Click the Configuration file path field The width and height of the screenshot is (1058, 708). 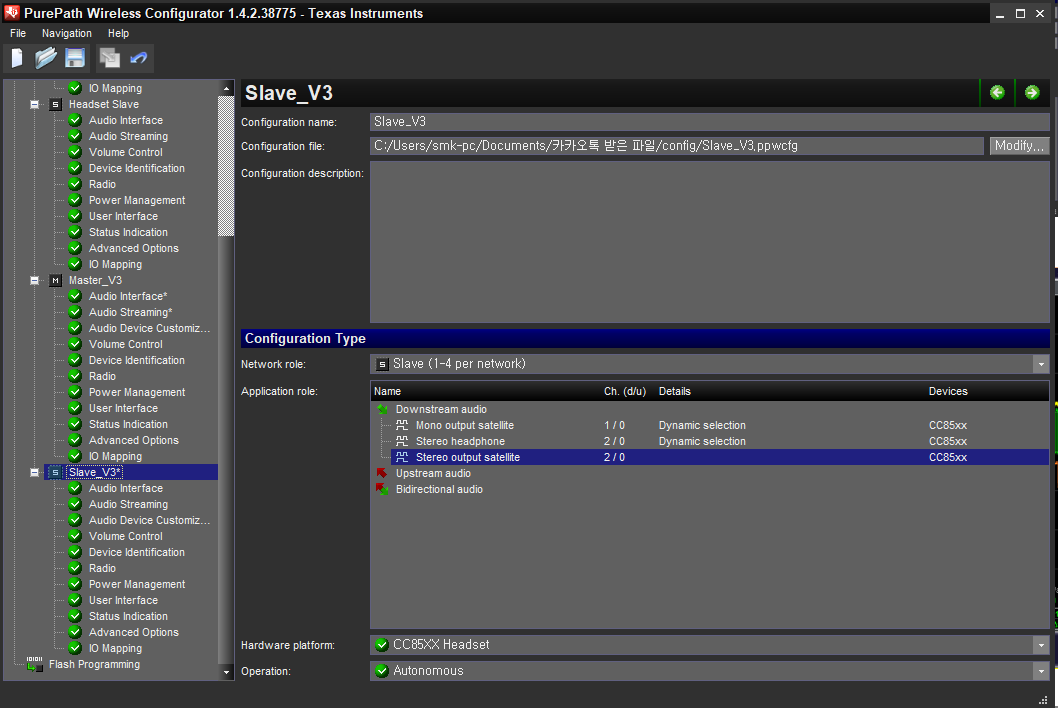677,146
